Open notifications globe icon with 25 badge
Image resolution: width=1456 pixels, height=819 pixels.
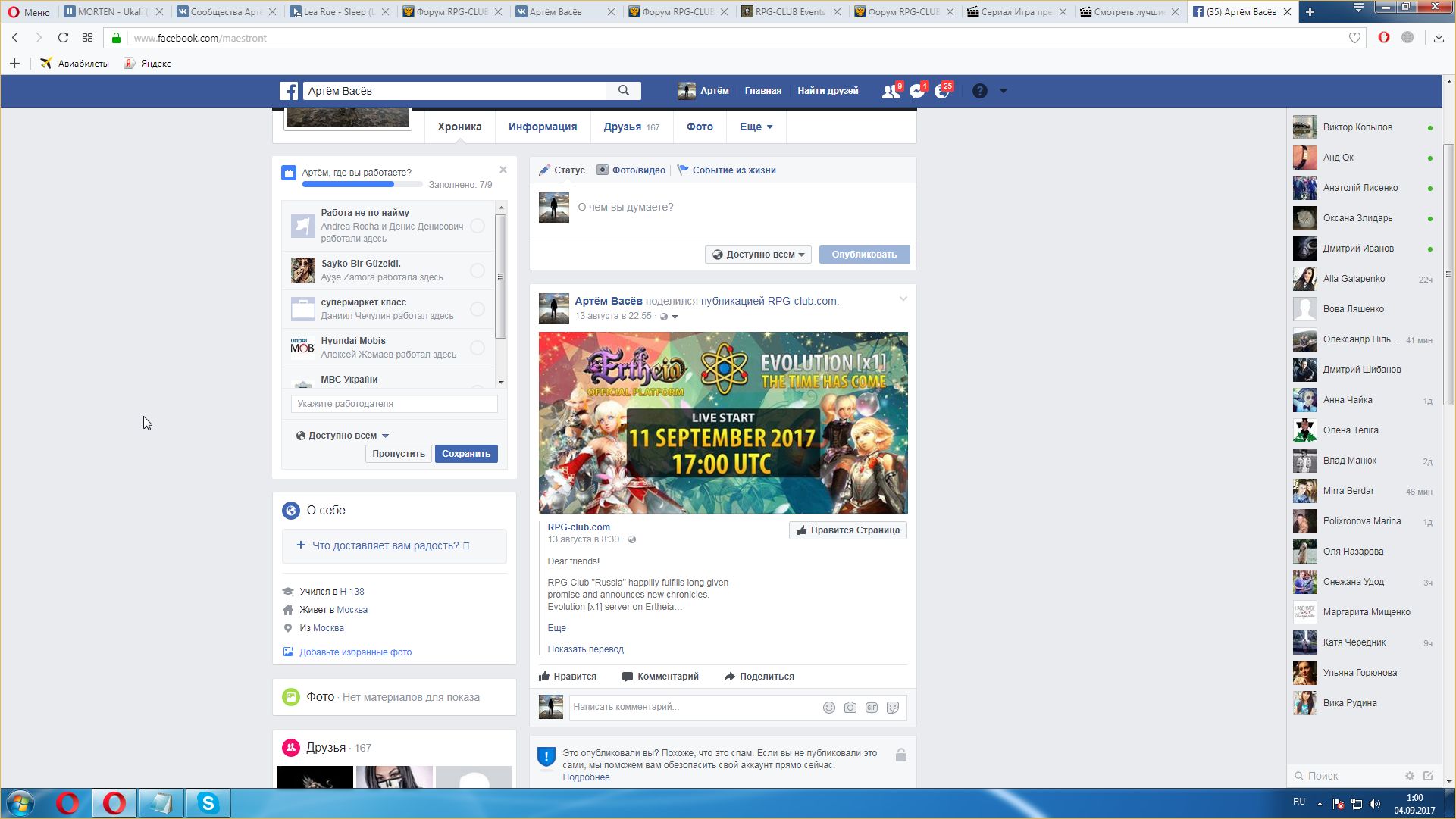point(943,91)
